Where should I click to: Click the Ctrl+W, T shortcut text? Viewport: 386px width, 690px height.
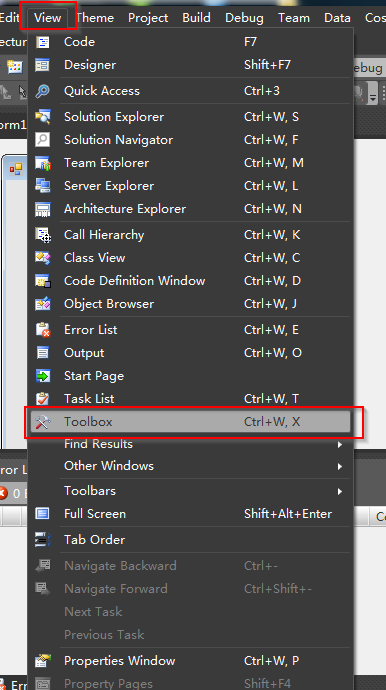tap(271, 399)
